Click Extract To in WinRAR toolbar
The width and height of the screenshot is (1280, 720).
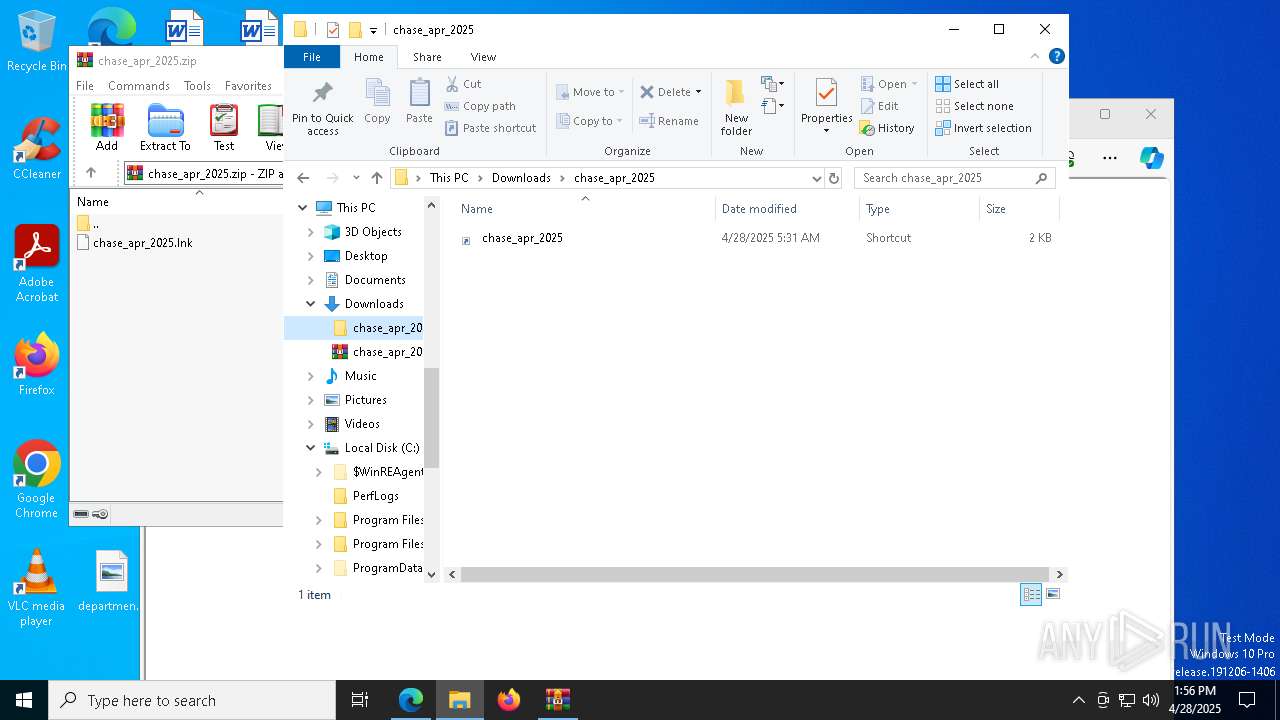pyautogui.click(x=165, y=127)
